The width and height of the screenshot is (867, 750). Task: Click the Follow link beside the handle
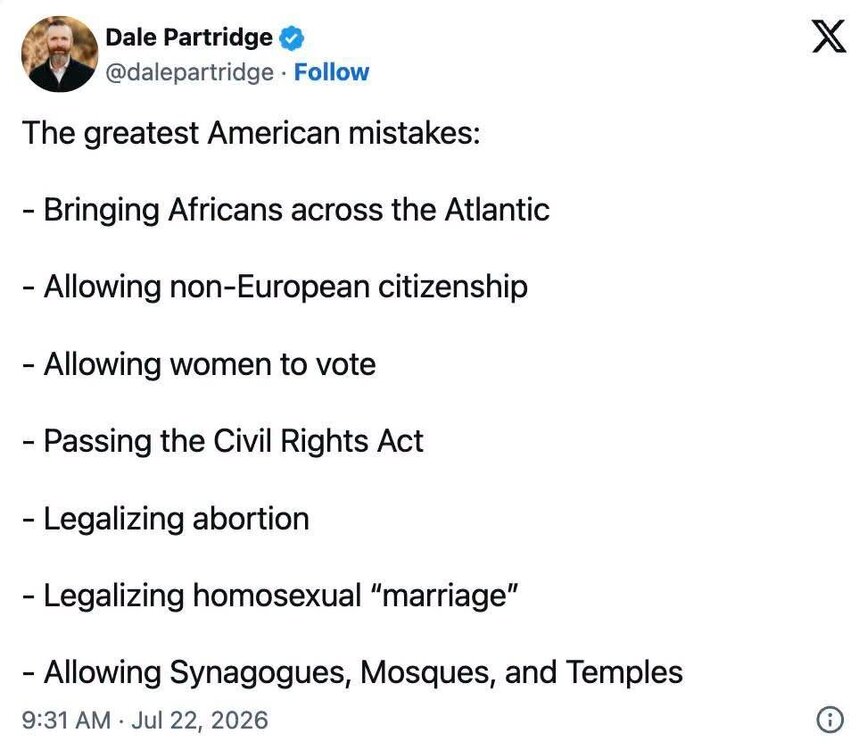click(331, 72)
